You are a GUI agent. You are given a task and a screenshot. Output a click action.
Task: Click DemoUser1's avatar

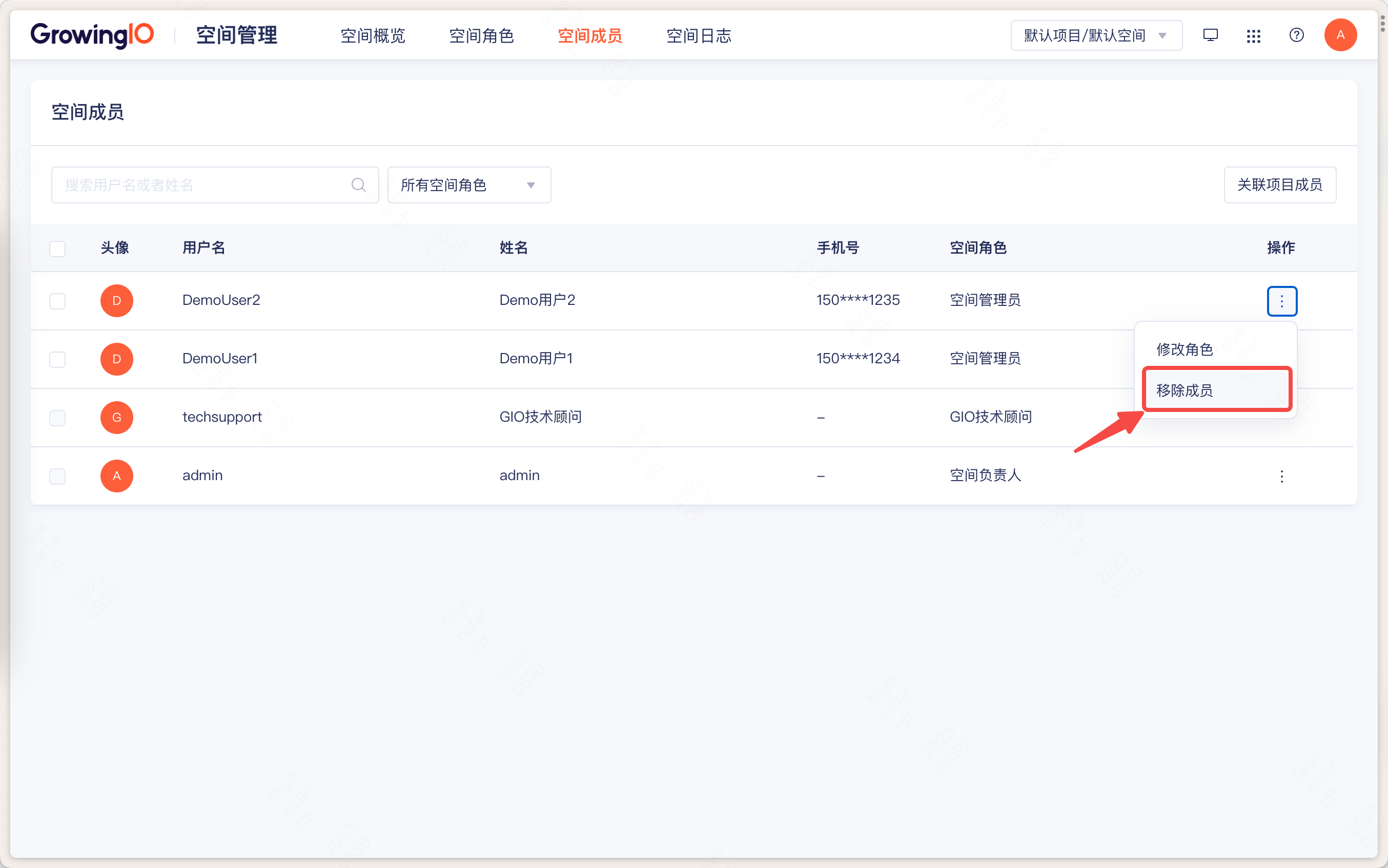coord(116,359)
